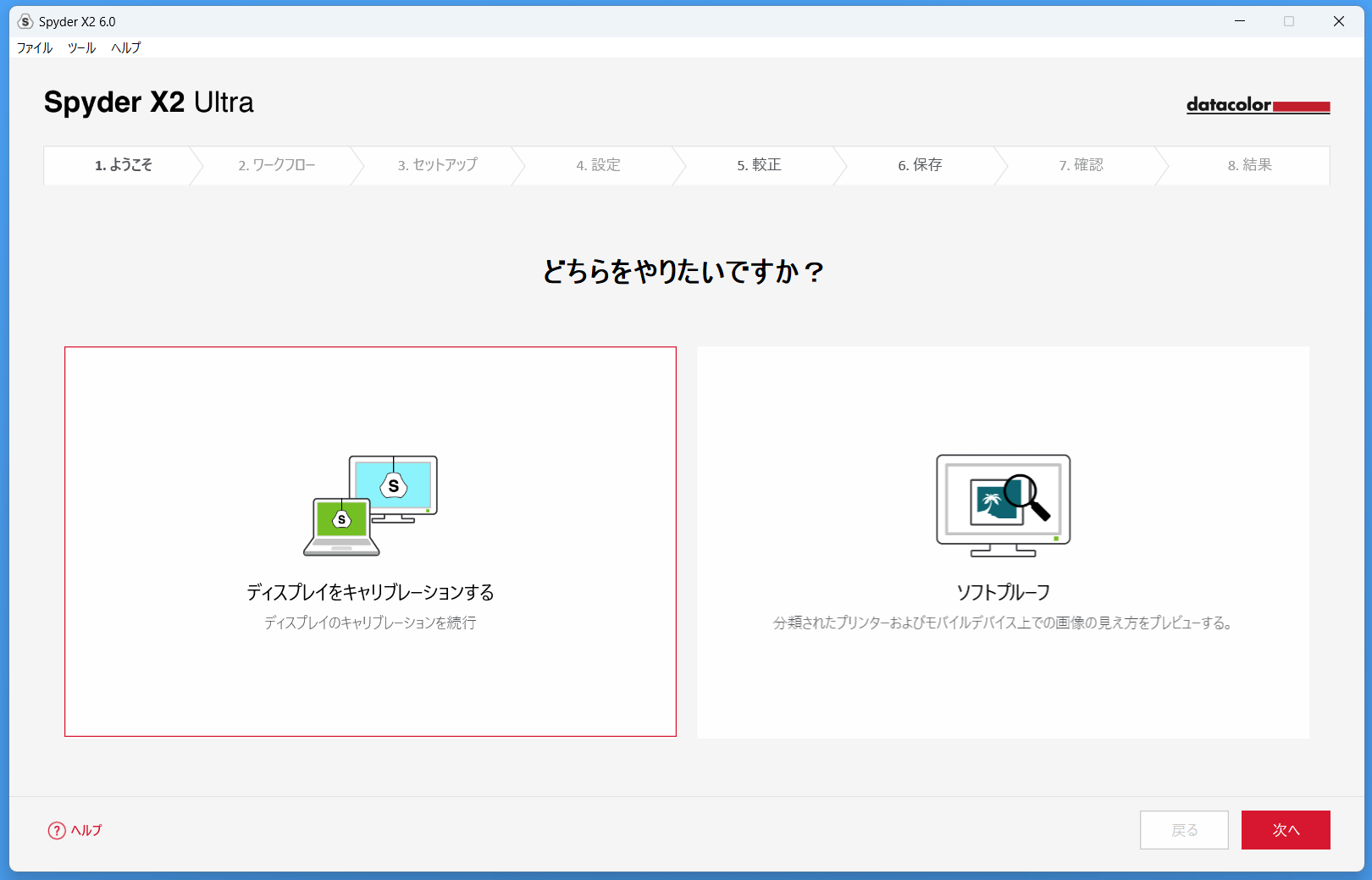Select step 5. 較正 tab
Viewport: 1372px width, 880px height.
pos(760,165)
